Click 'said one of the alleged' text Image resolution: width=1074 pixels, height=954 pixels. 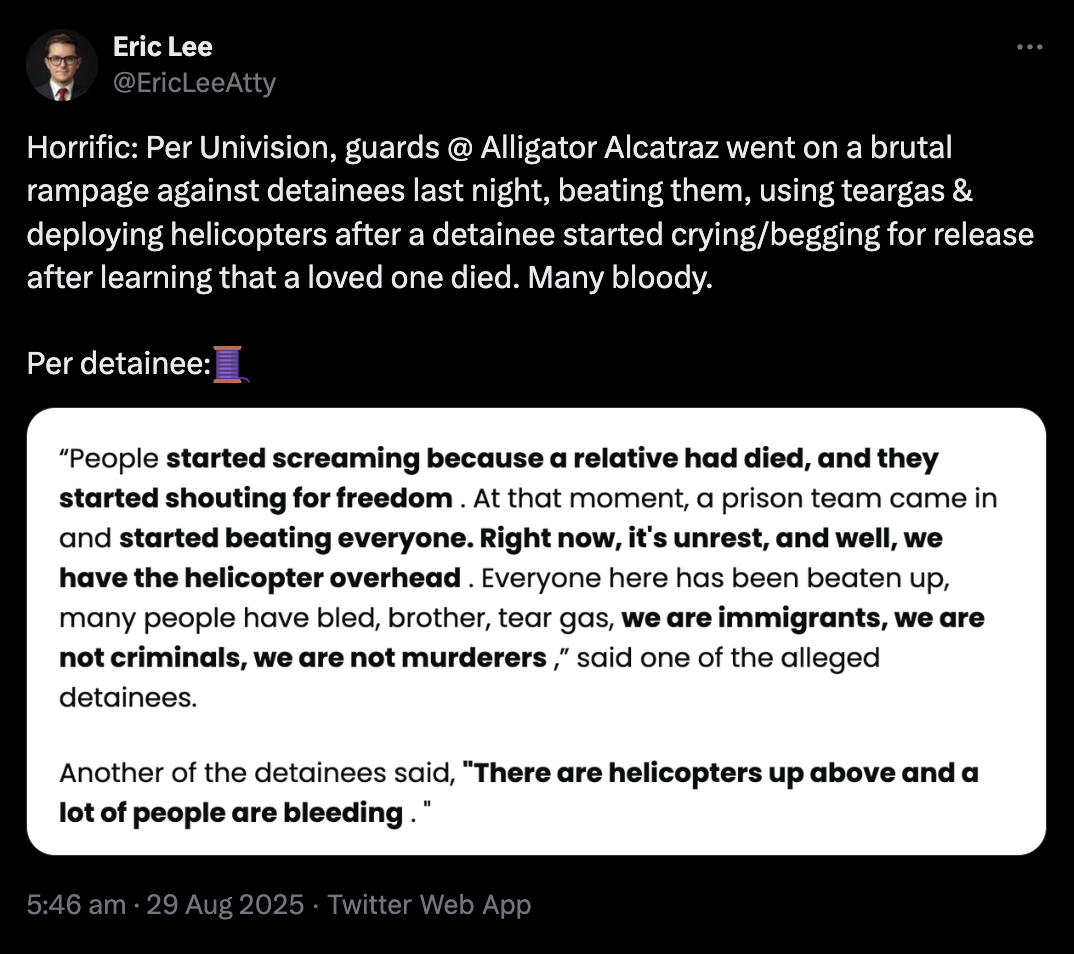[x=728, y=658]
